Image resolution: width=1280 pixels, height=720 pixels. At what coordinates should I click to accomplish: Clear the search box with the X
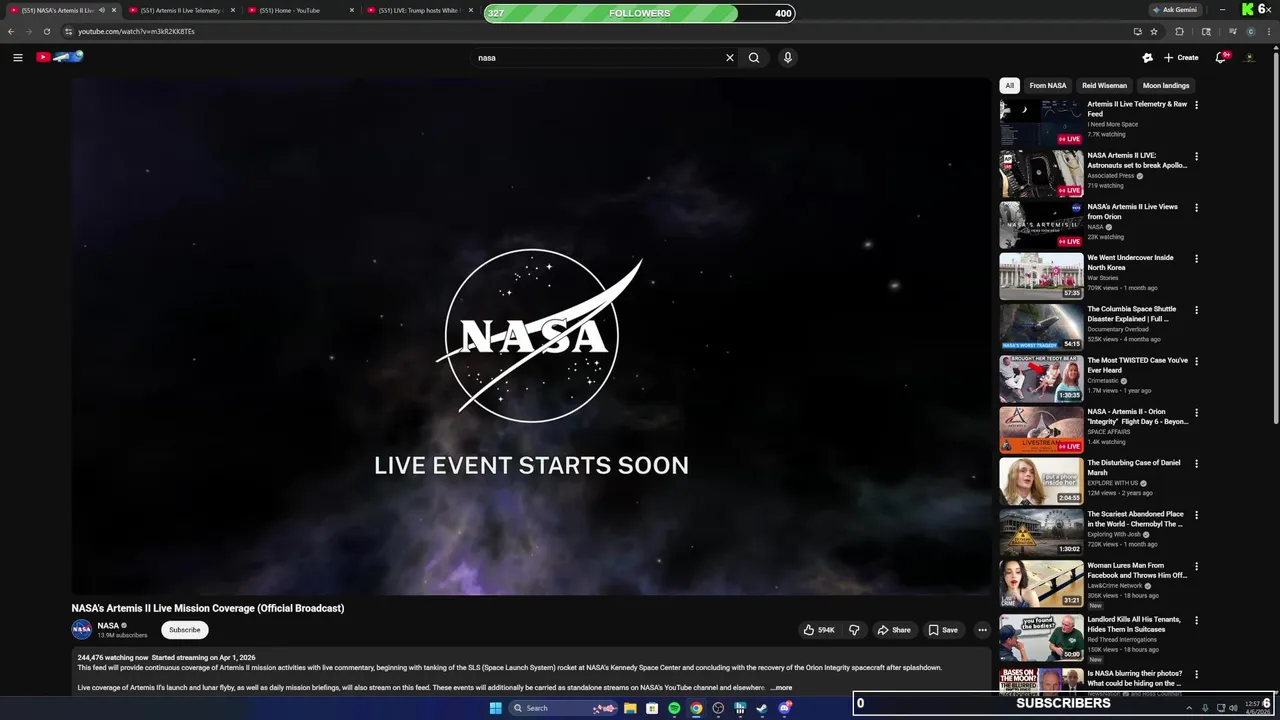(729, 58)
